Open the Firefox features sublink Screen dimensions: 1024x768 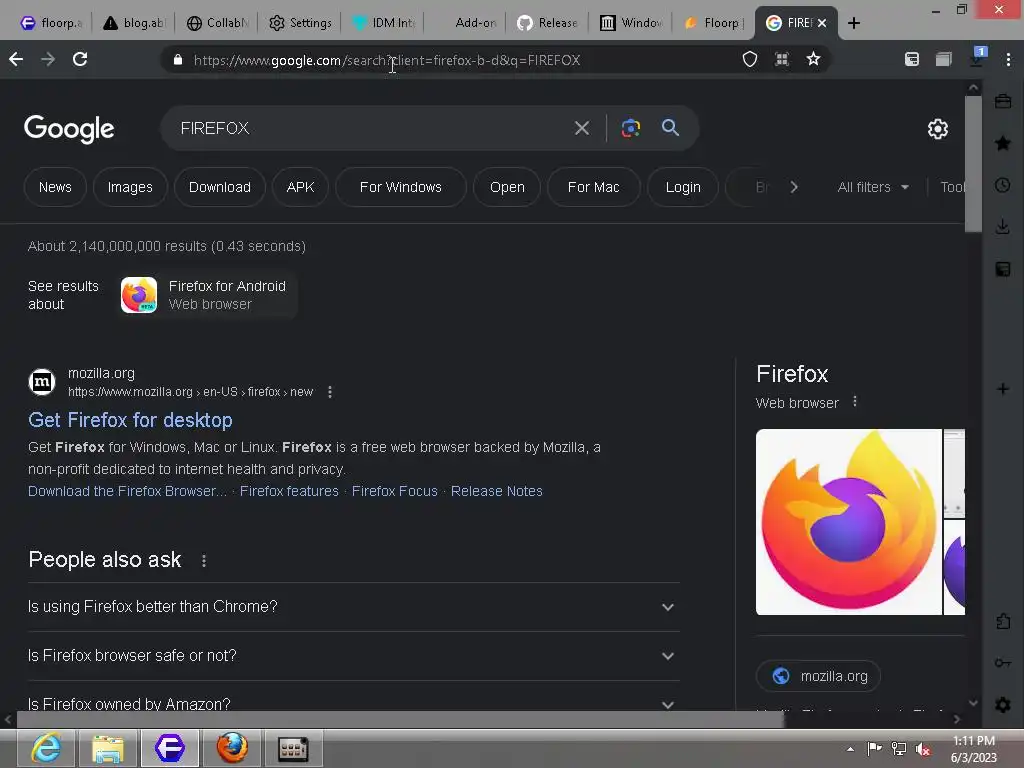[289, 491]
